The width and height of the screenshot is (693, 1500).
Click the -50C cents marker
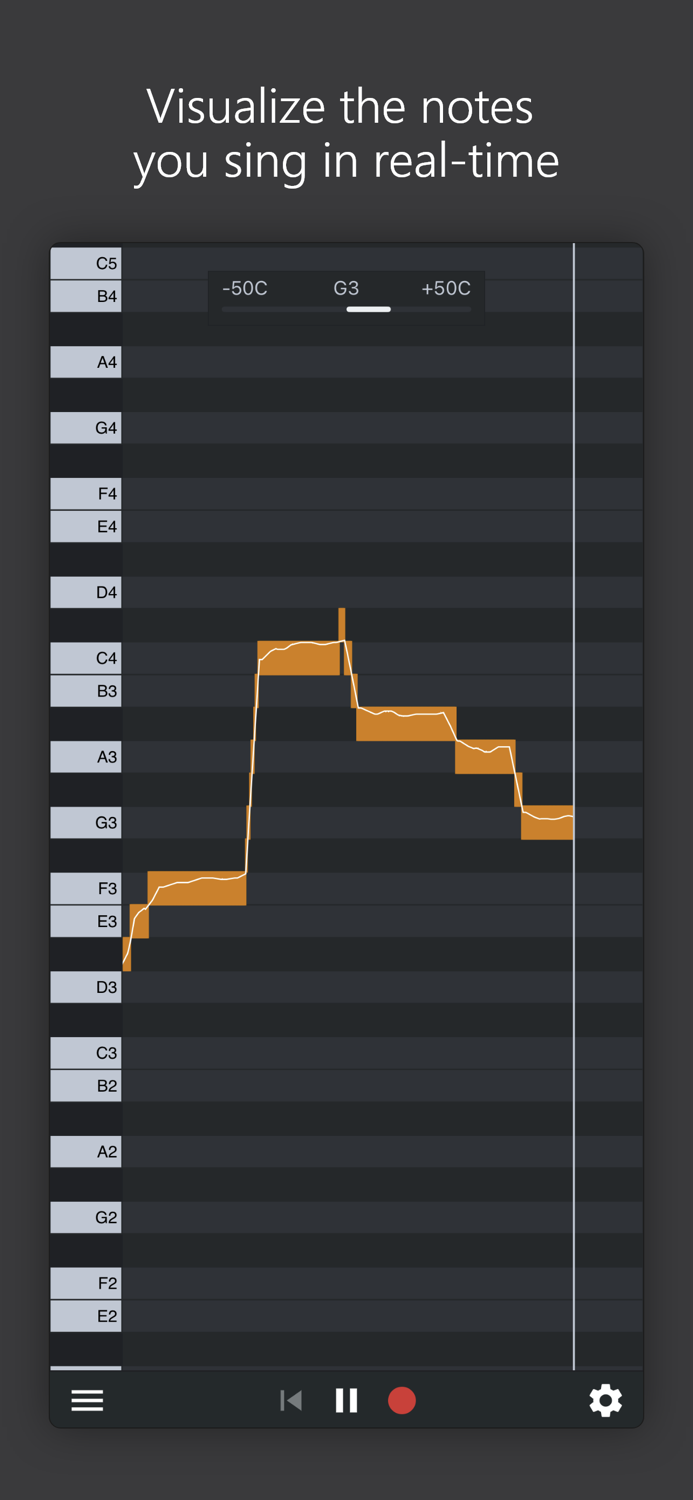pos(244,288)
